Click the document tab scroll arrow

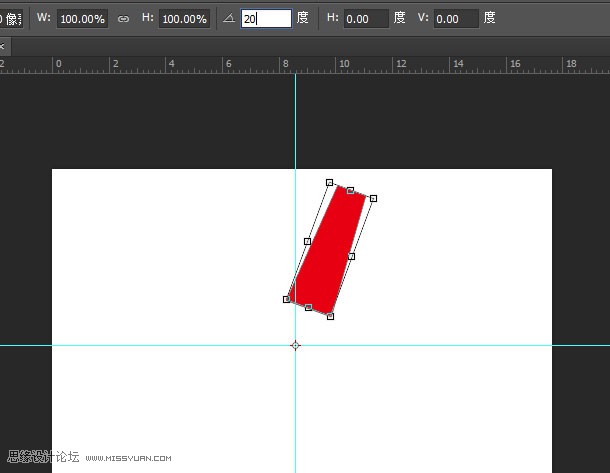point(3,45)
